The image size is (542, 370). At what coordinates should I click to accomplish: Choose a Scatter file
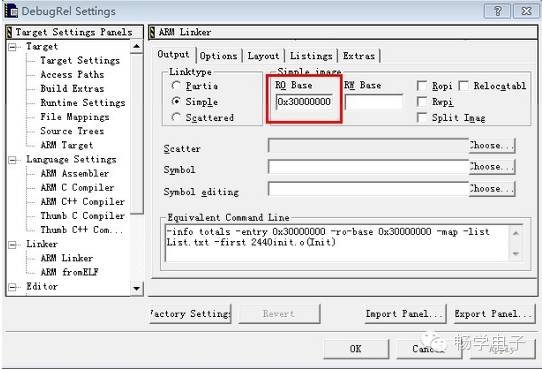click(x=492, y=145)
